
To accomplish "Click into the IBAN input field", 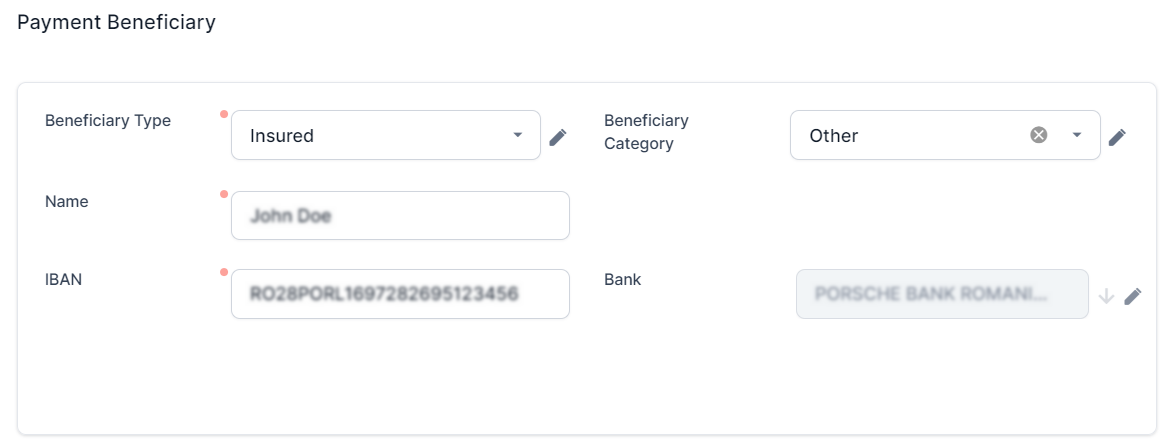I will click(x=400, y=294).
